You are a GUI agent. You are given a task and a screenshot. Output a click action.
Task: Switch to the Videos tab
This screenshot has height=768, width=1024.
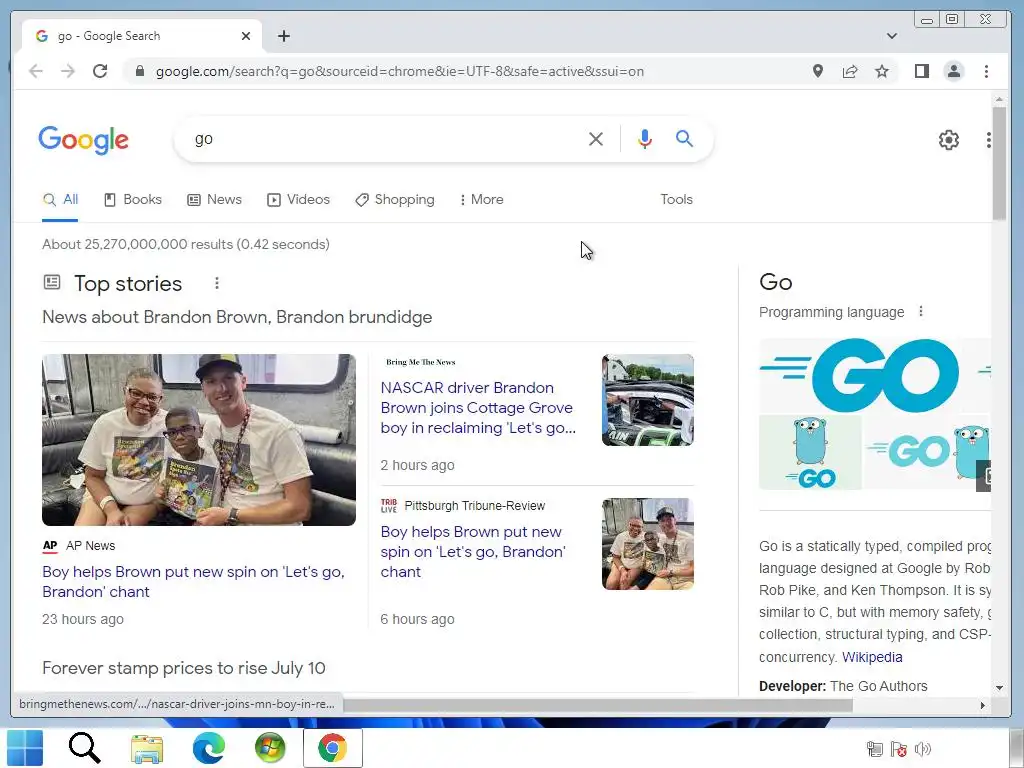(x=298, y=200)
